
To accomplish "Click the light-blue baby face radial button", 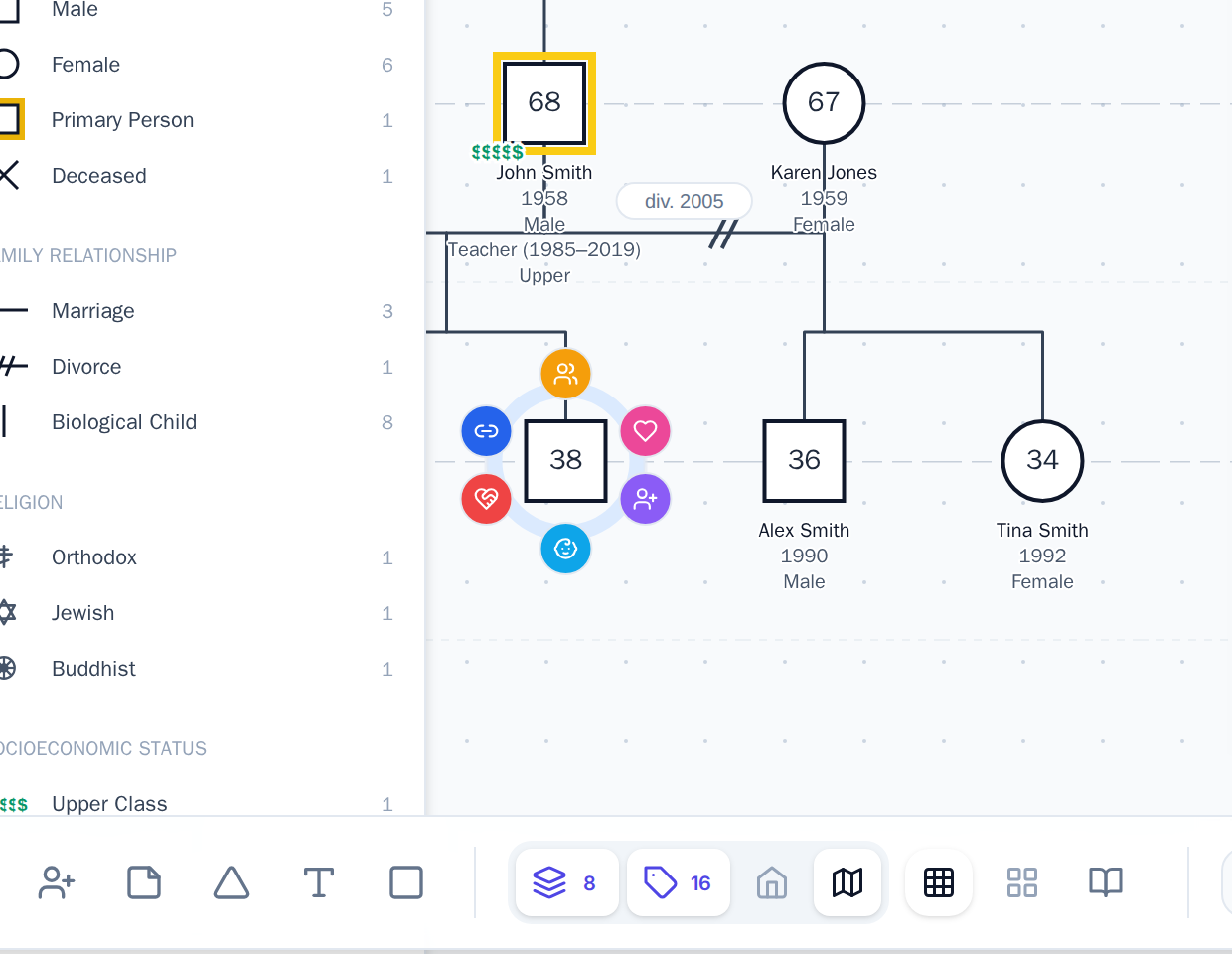I will point(565,549).
